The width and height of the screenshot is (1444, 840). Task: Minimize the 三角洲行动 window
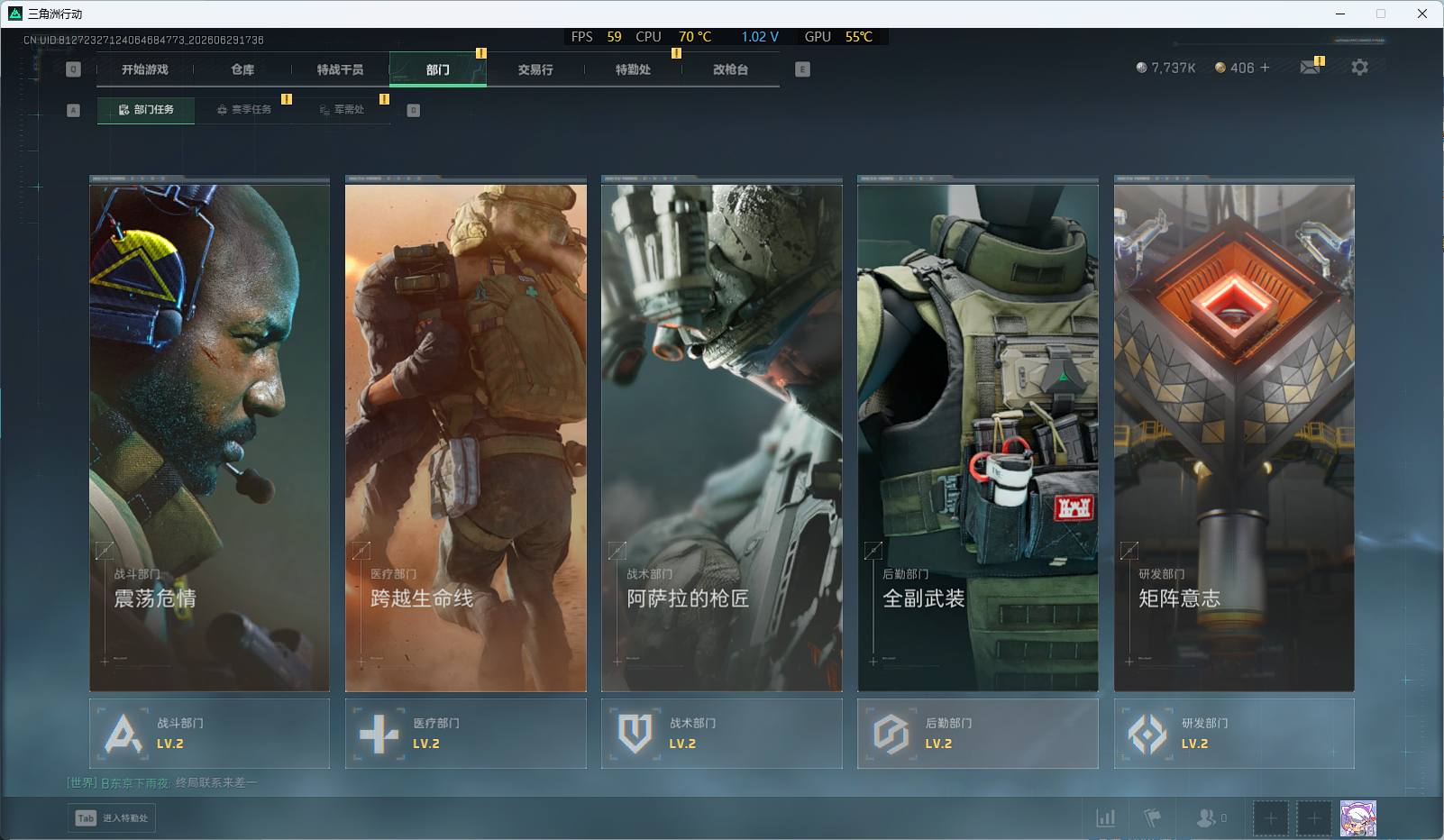1340,14
